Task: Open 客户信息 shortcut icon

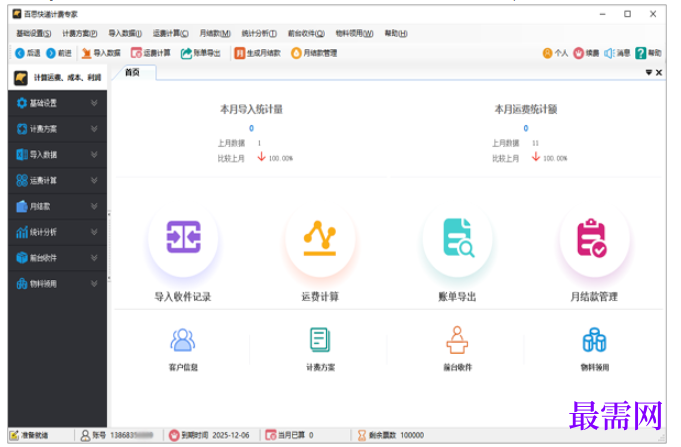Action: pyautogui.click(x=183, y=340)
